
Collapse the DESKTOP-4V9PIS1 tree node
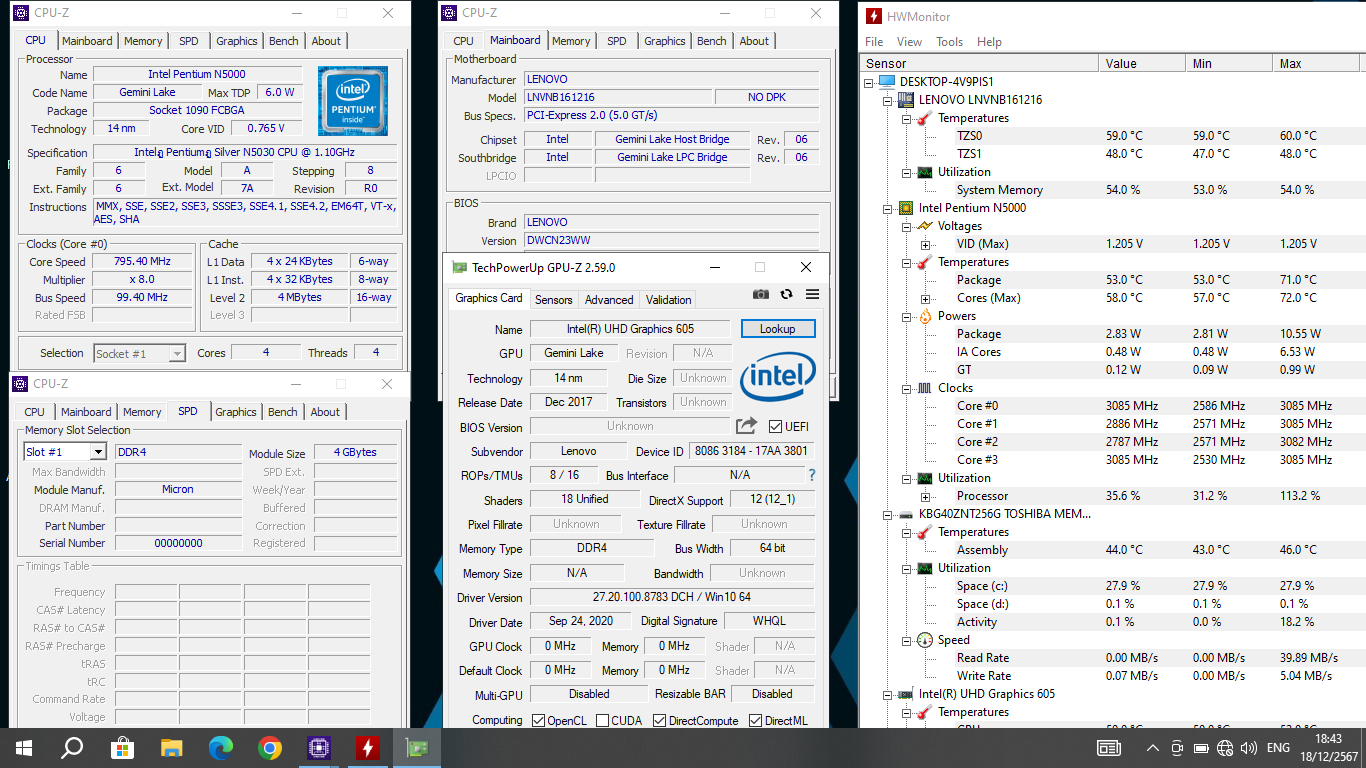[x=868, y=82]
